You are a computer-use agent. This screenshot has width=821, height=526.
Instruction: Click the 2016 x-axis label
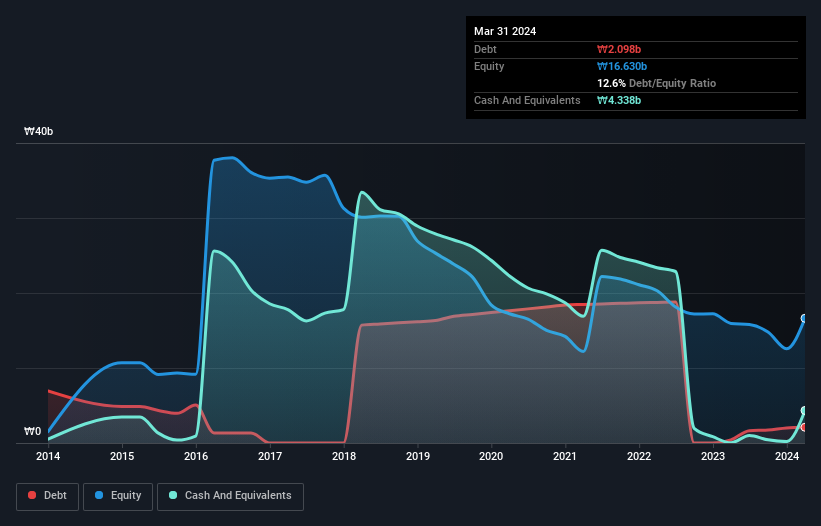196,456
